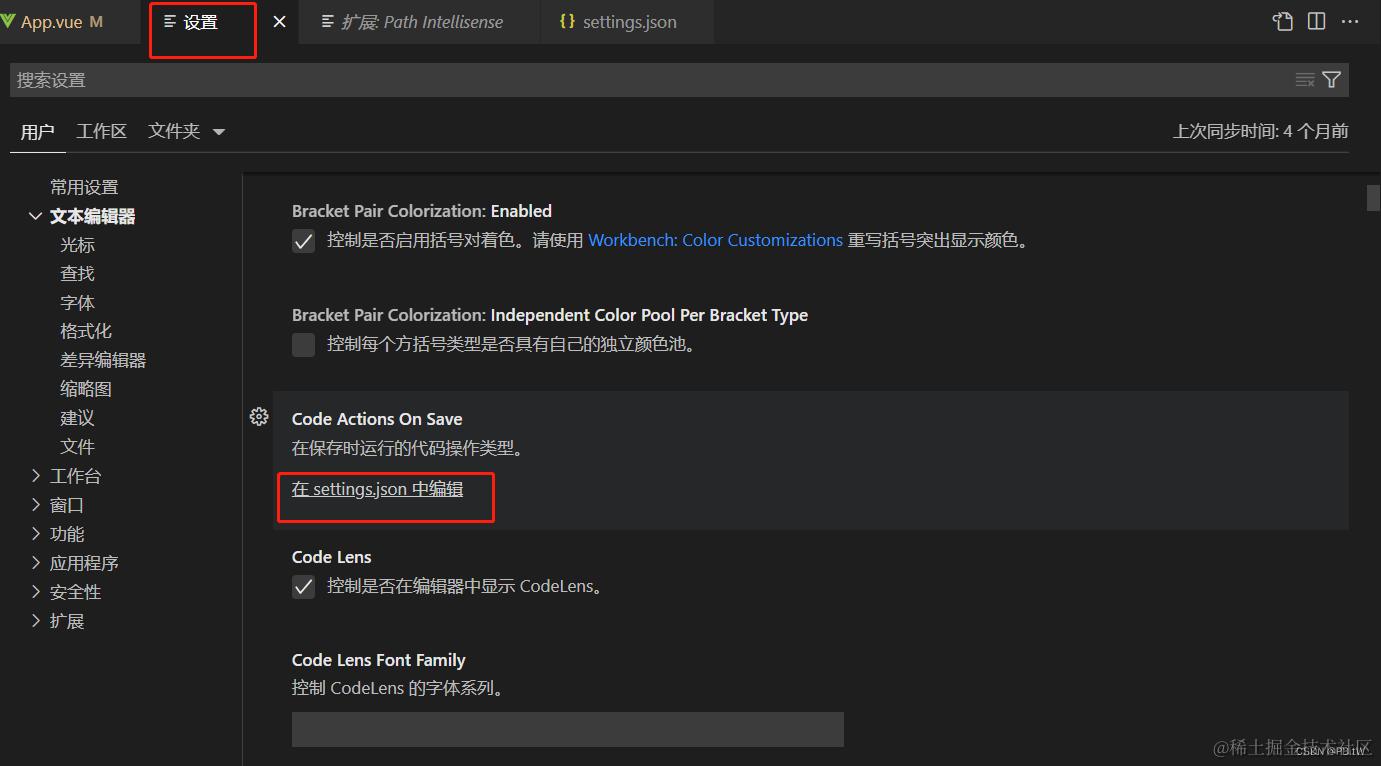This screenshot has width=1381, height=766.
Task: Open more actions ellipsis in editor toolbar
Action: pyautogui.click(x=1351, y=21)
